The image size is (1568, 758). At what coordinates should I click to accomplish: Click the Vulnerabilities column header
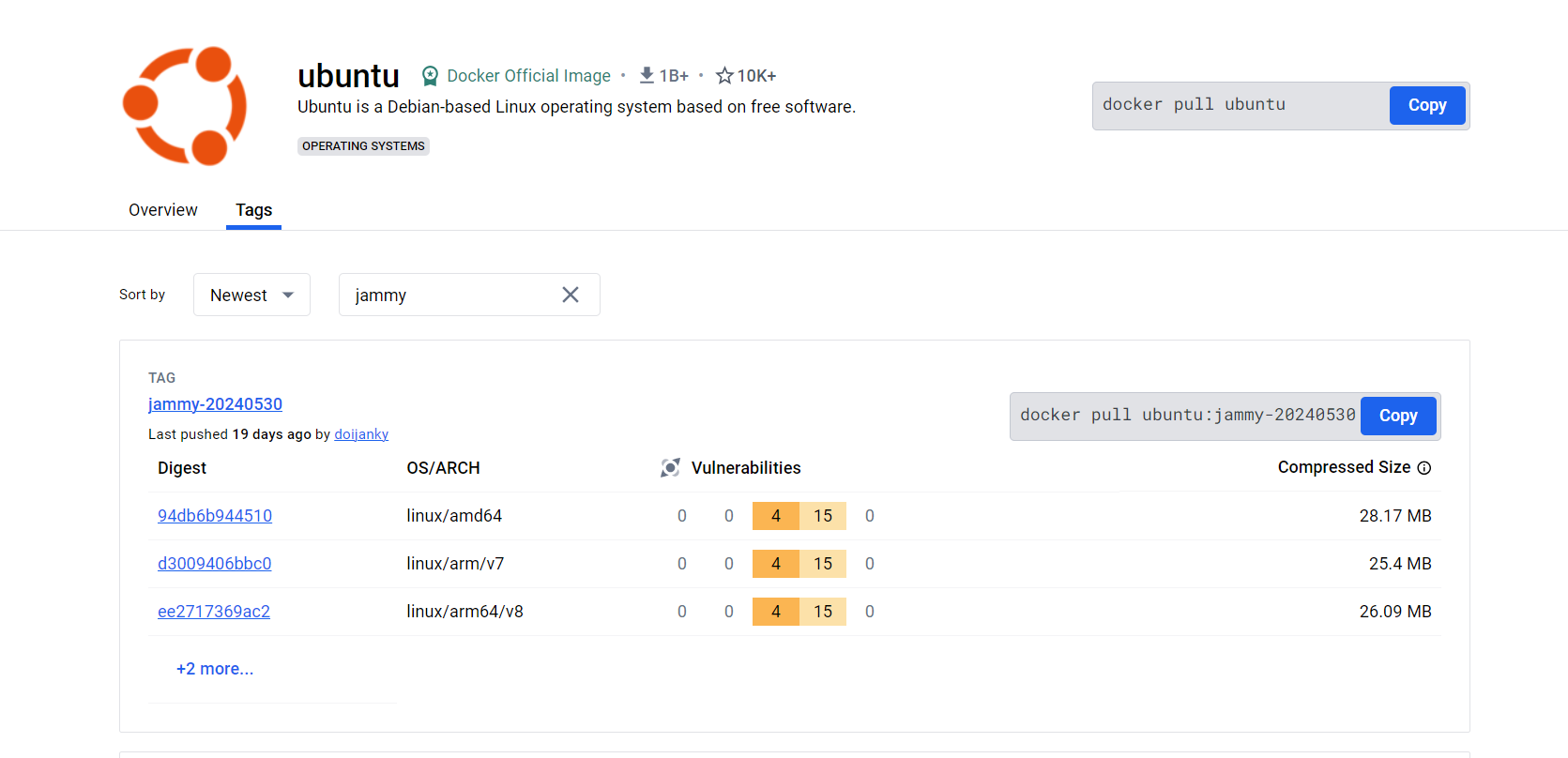coord(746,468)
